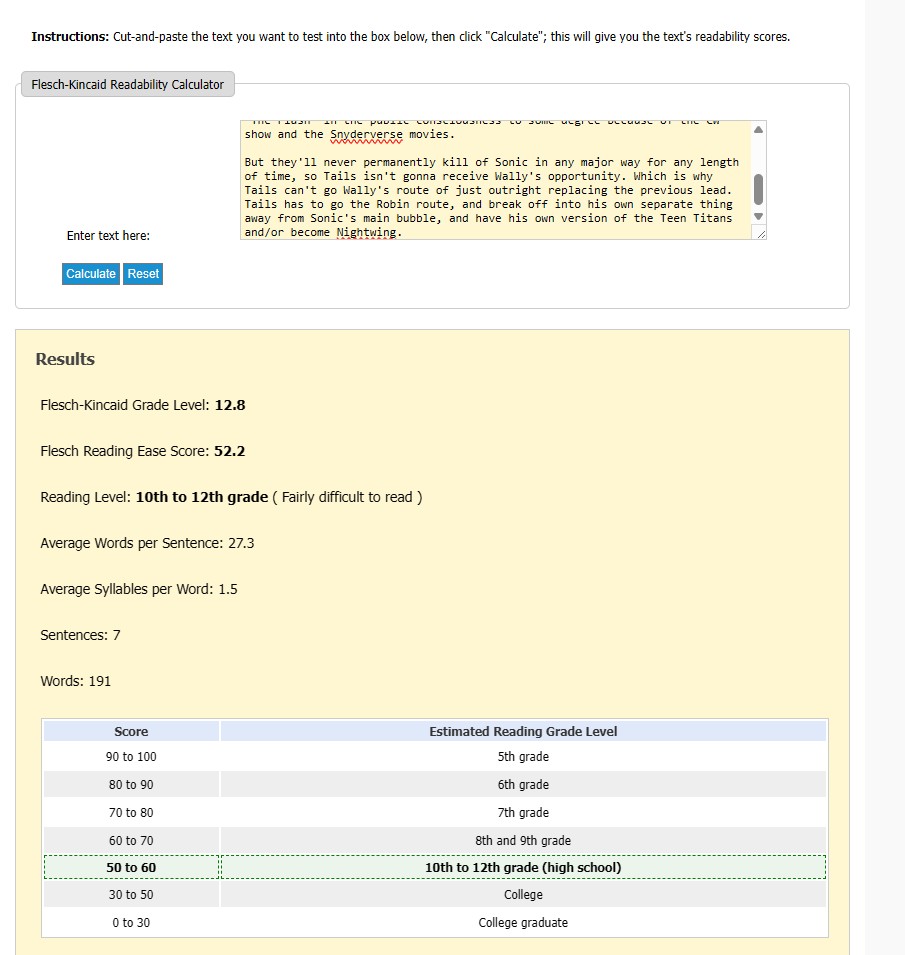905x955 pixels.
Task: Click the Sentences: 7 line
Action: (x=80, y=635)
